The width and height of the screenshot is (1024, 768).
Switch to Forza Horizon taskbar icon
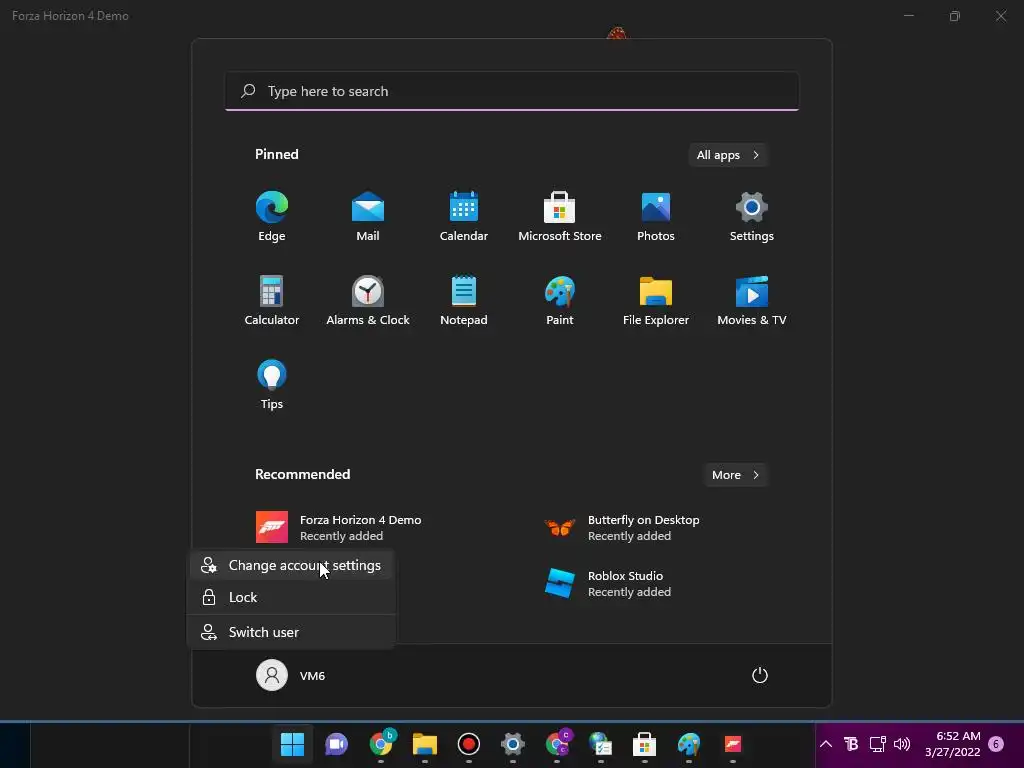[733, 744]
